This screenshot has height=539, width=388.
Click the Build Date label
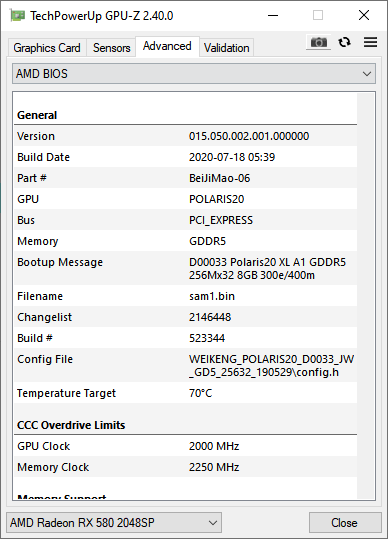44,157
